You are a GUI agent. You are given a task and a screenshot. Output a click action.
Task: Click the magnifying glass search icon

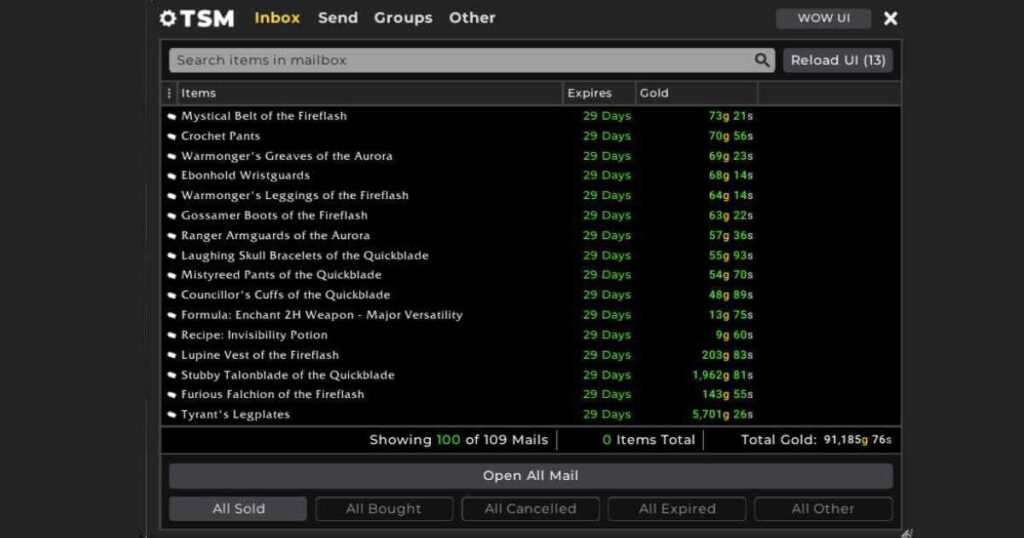tap(762, 60)
